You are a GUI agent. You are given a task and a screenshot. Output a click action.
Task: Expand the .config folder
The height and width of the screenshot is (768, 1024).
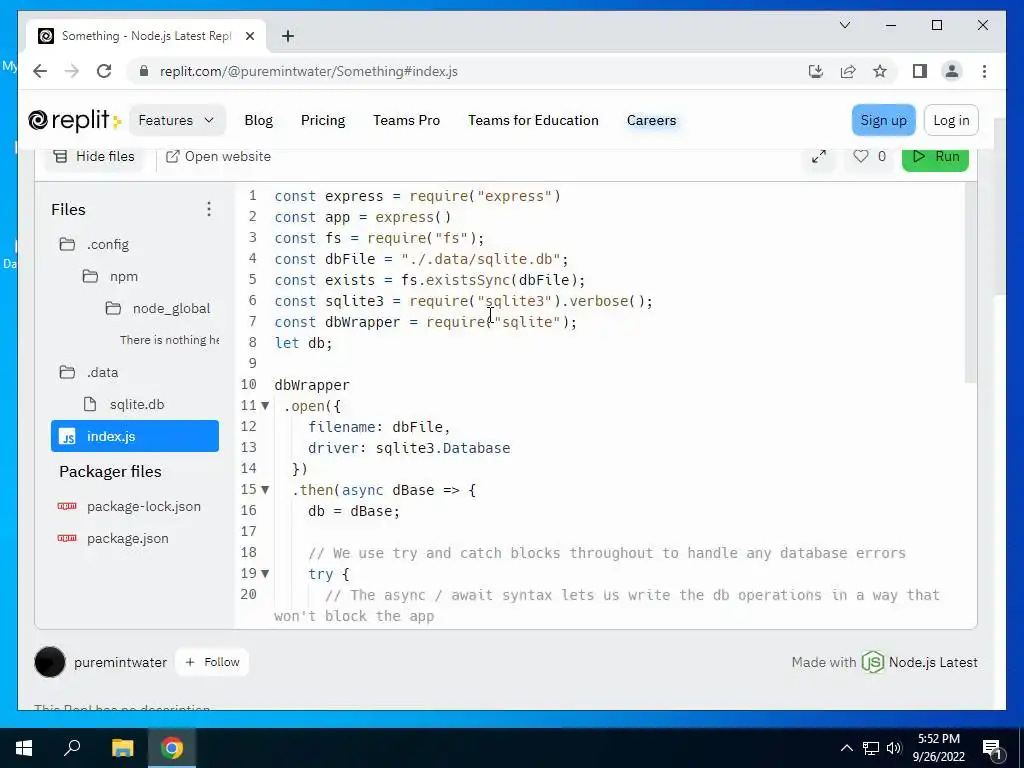coord(94,244)
